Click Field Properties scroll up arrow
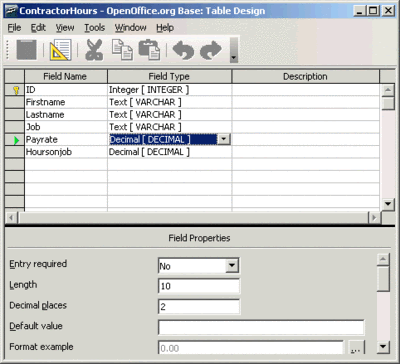400x364 pixels. point(384,259)
